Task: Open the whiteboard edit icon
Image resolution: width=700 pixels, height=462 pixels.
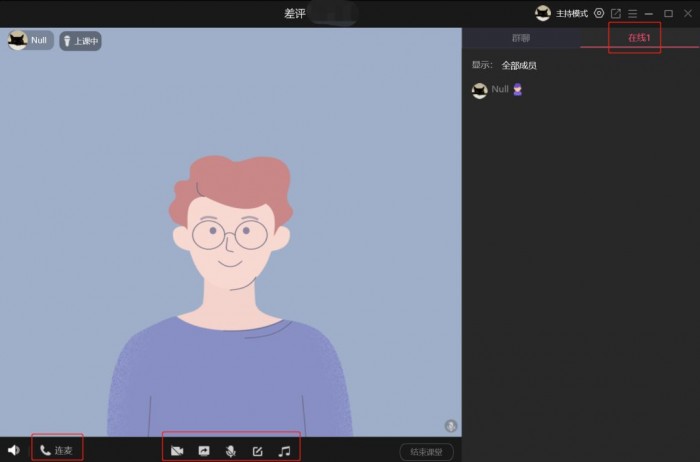Action: pos(257,451)
